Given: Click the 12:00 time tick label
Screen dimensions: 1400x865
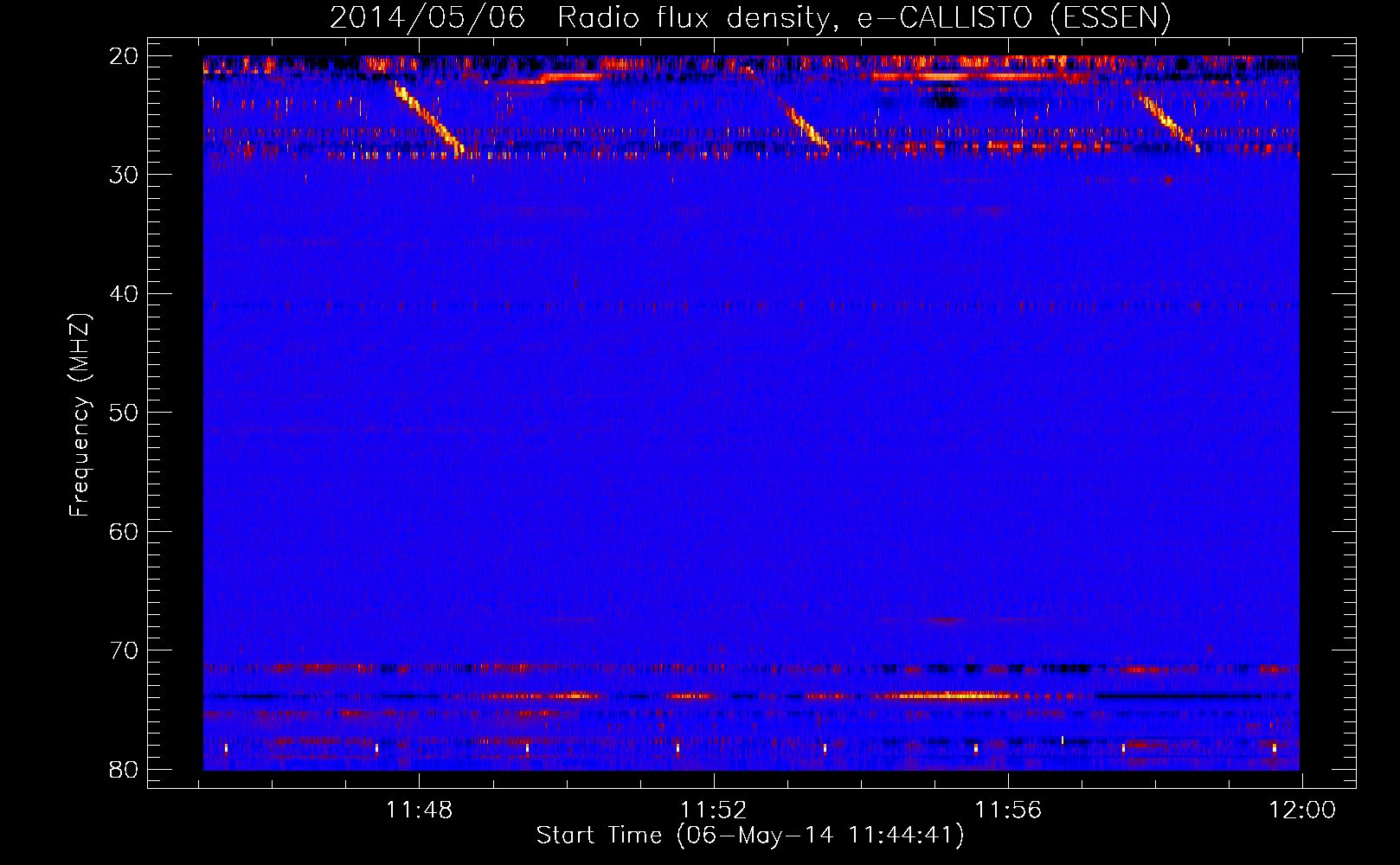Looking at the screenshot, I should tap(1302, 811).
